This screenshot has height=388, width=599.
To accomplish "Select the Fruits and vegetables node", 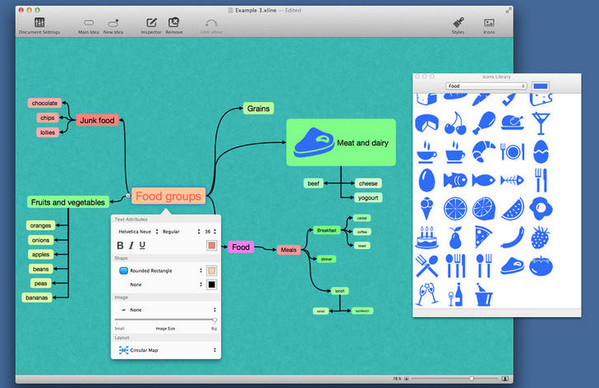I will [x=68, y=202].
